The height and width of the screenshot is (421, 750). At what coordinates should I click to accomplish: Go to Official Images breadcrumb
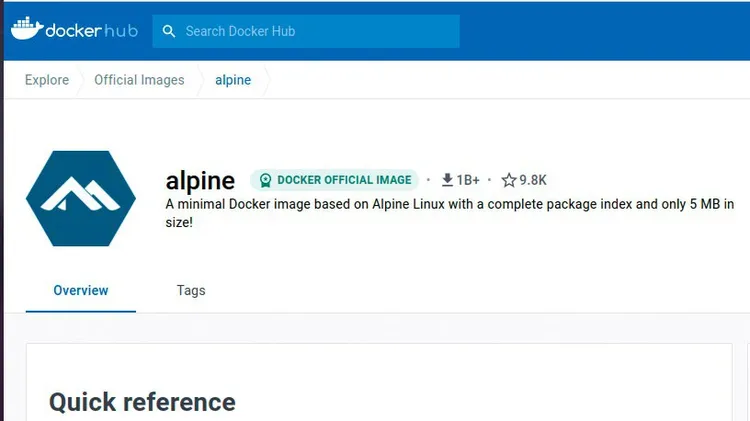(x=139, y=80)
